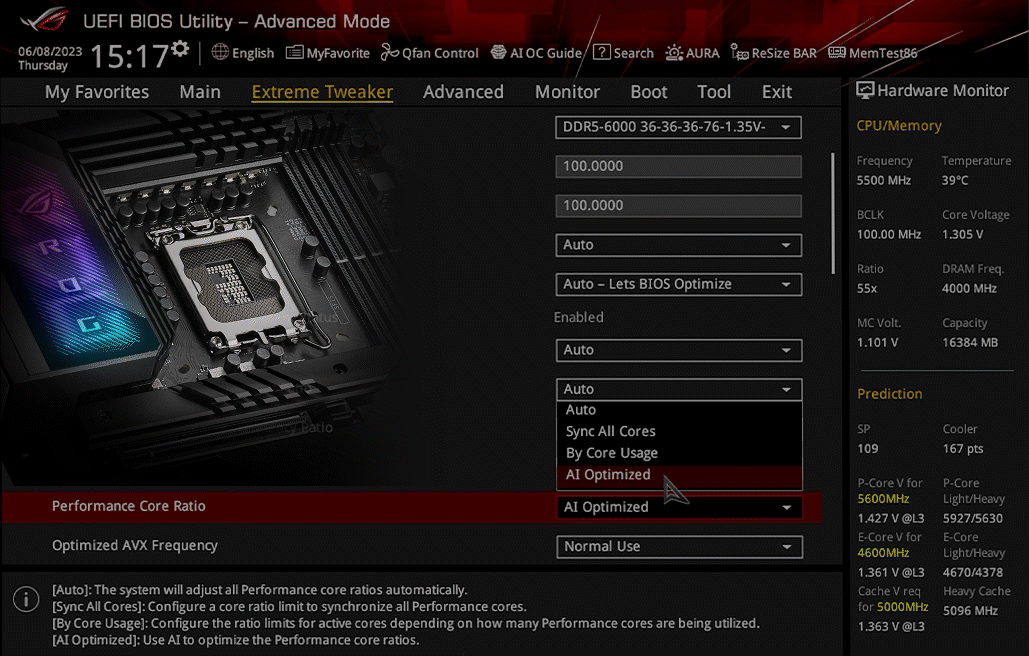This screenshot has height=656, width=1029.
Task: Open AI OC Guide icon
Action: click(x=499, y=52)
